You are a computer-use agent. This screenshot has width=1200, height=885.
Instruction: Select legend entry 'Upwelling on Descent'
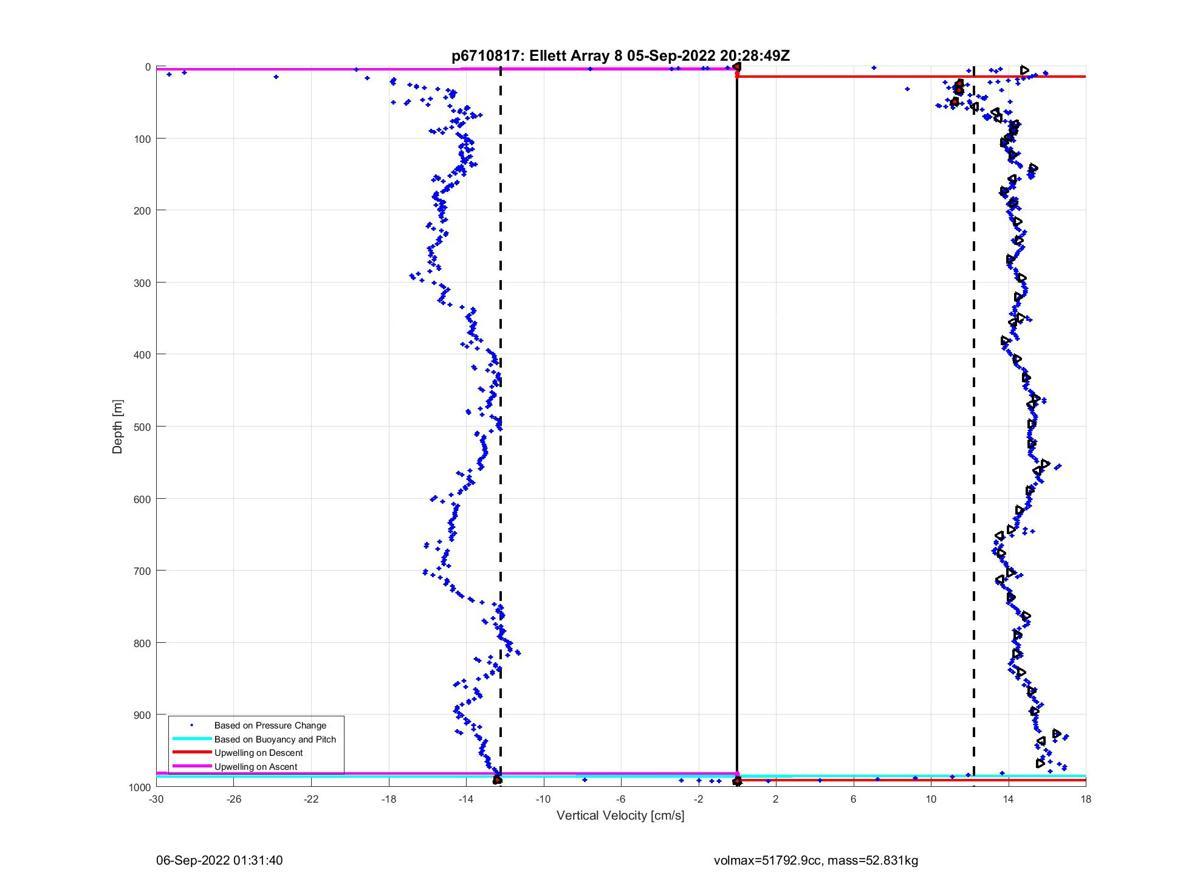pos(258,753)
